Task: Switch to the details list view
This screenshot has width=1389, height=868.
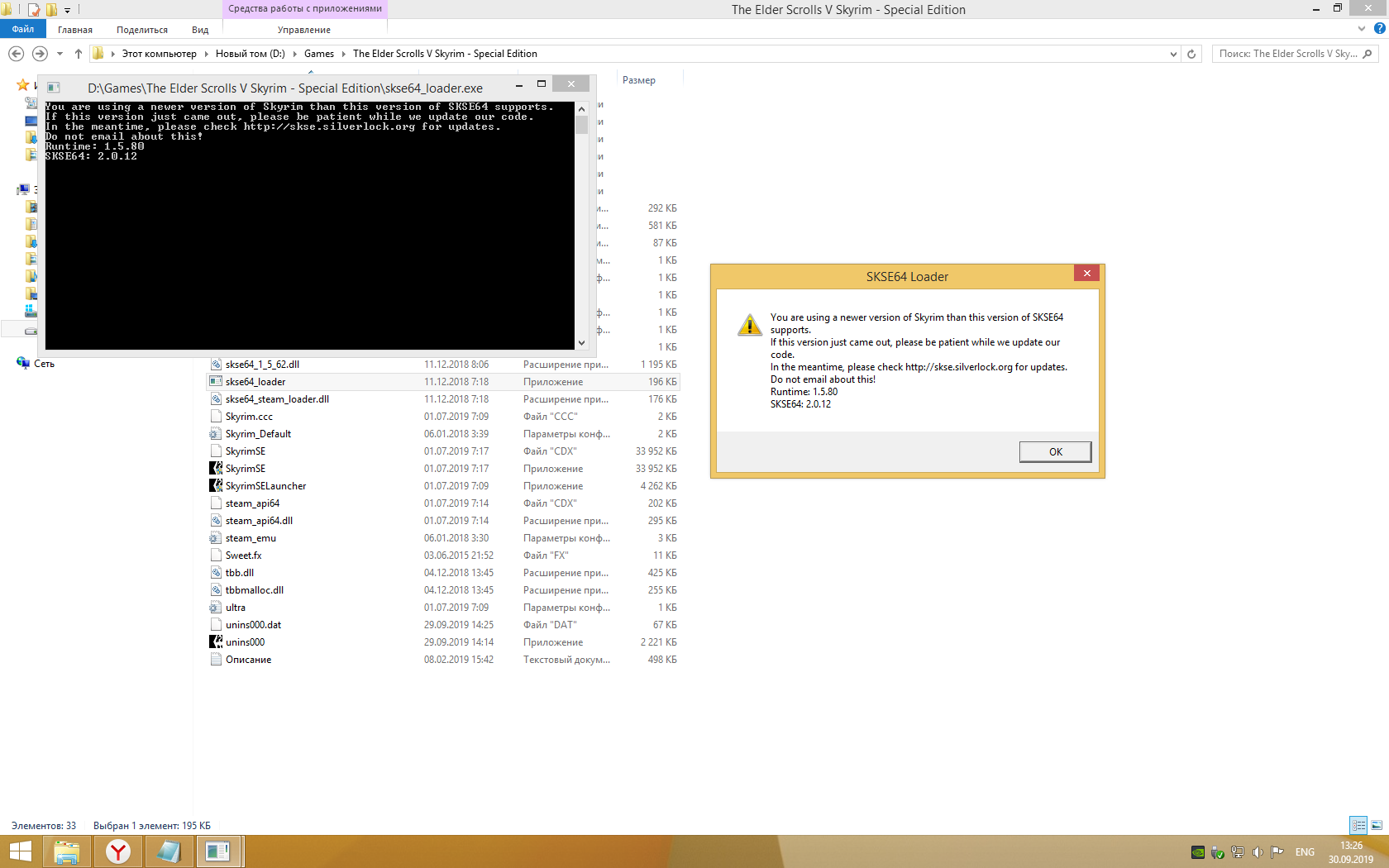Action: 1358,825
